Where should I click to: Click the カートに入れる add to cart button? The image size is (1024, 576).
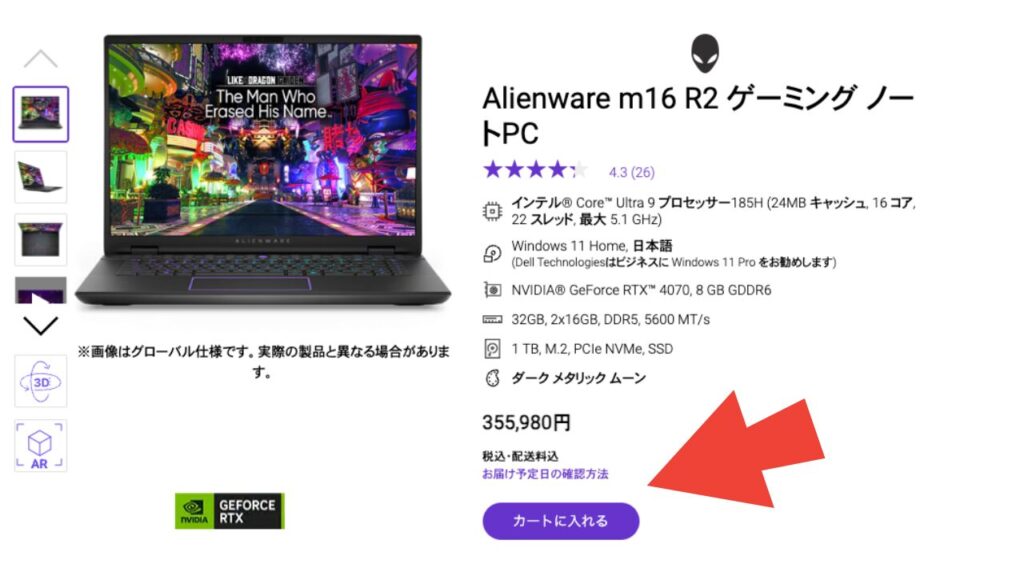point(560,521)
